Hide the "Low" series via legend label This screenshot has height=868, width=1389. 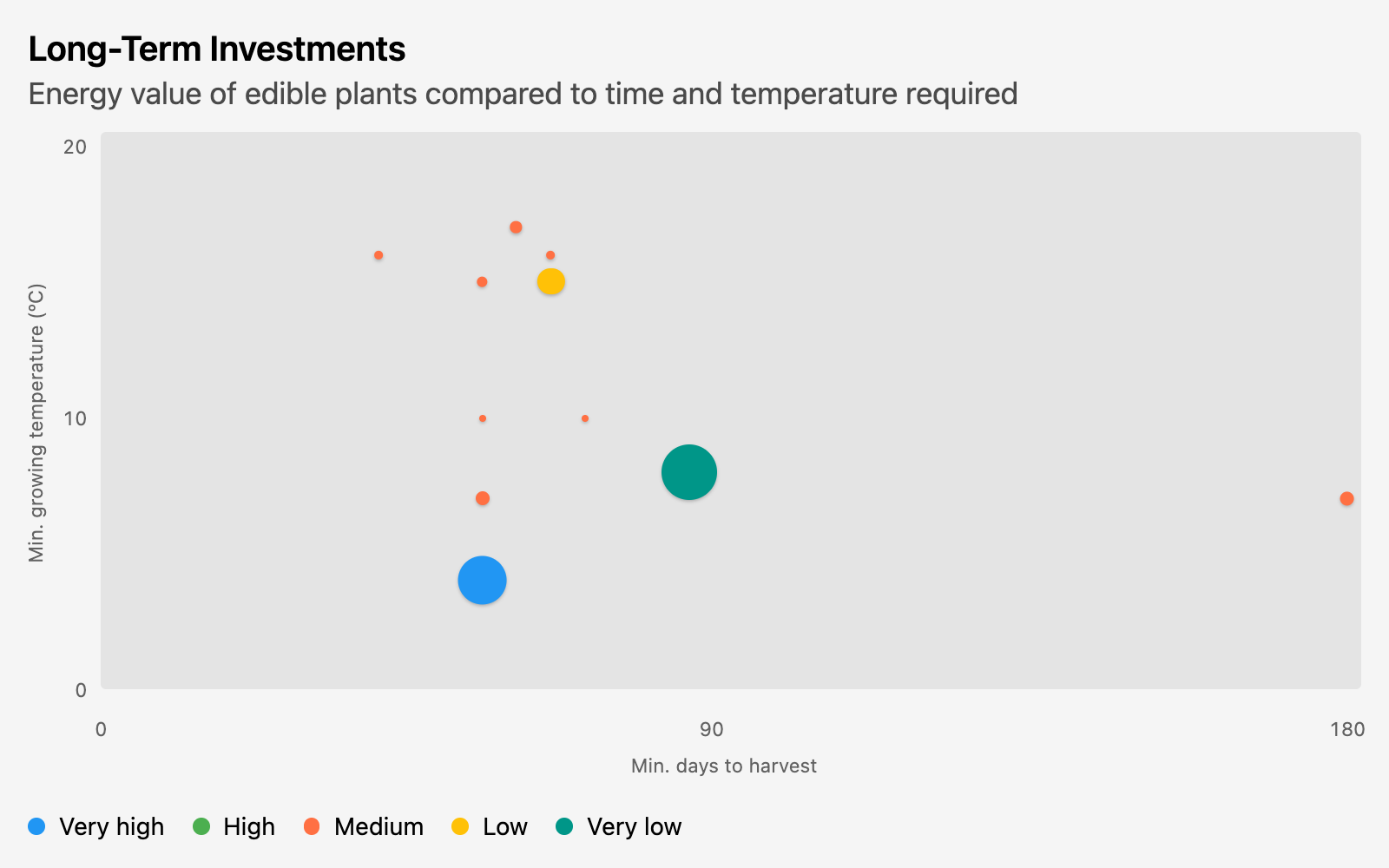click(x=505, y=826)
